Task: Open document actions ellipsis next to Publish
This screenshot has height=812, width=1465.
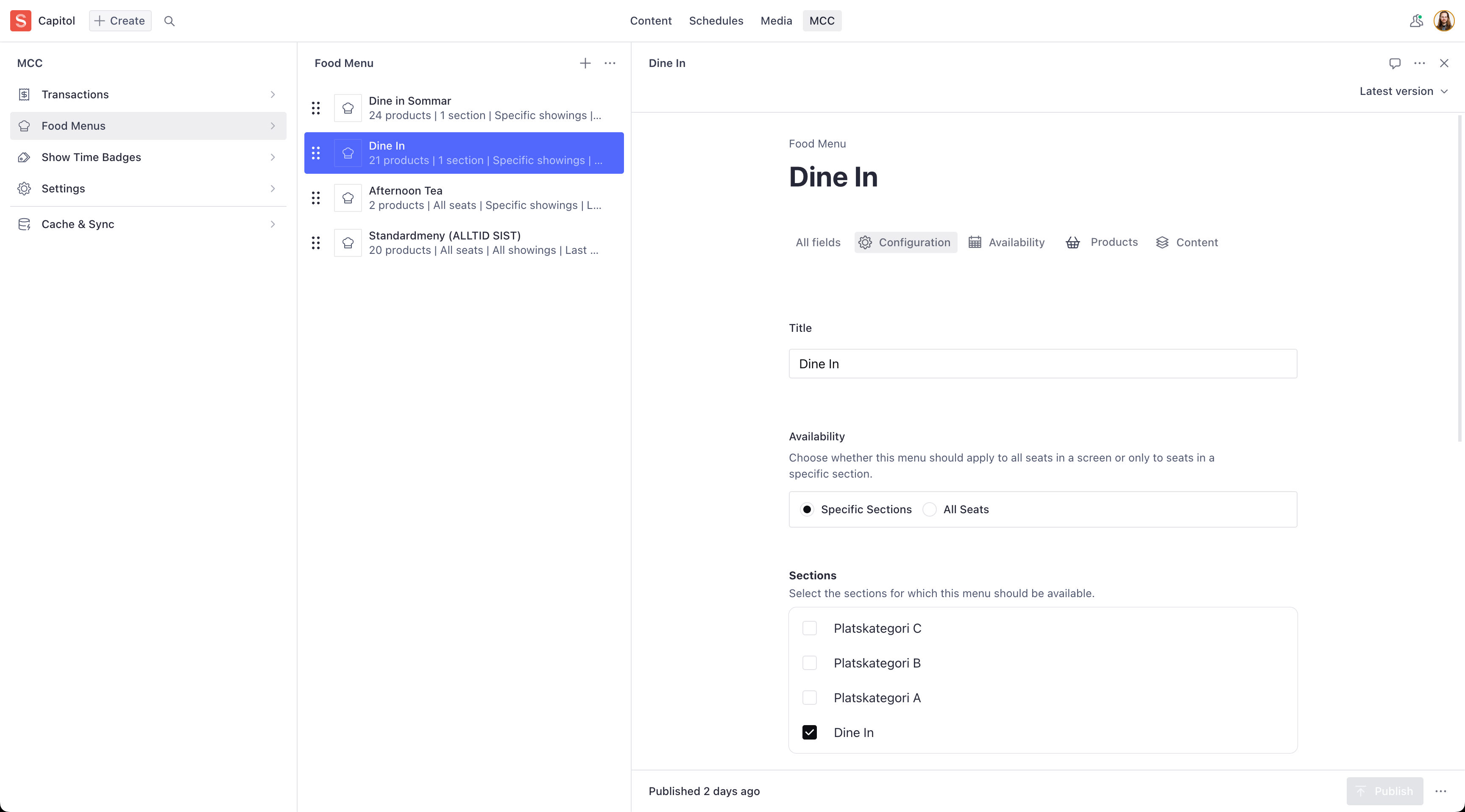Action: (x=1440, y=791)
